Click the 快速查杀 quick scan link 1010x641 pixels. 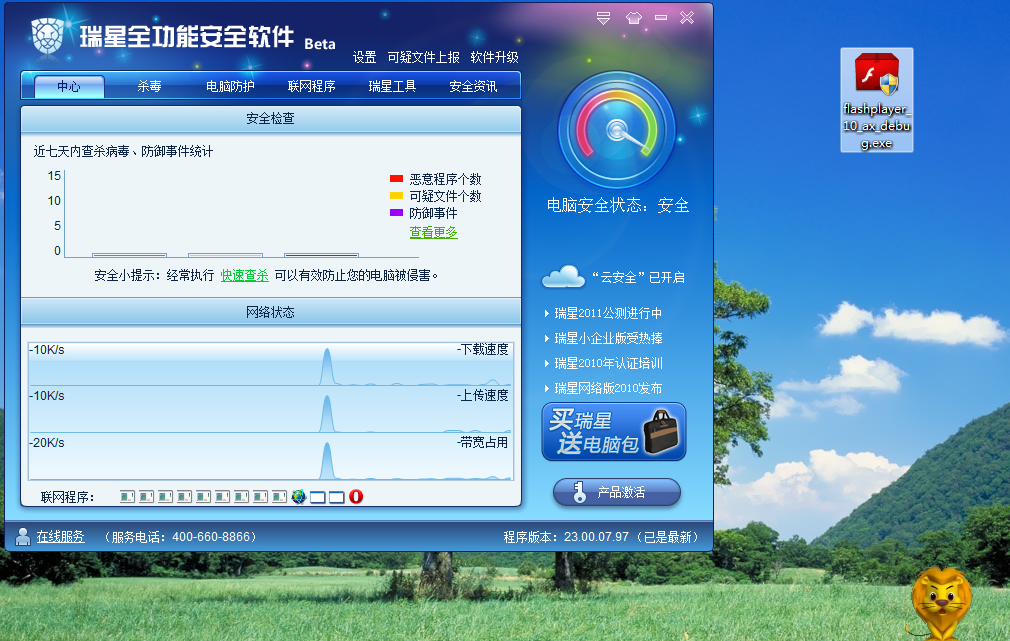pyautogui.click(x=244, y=275)
